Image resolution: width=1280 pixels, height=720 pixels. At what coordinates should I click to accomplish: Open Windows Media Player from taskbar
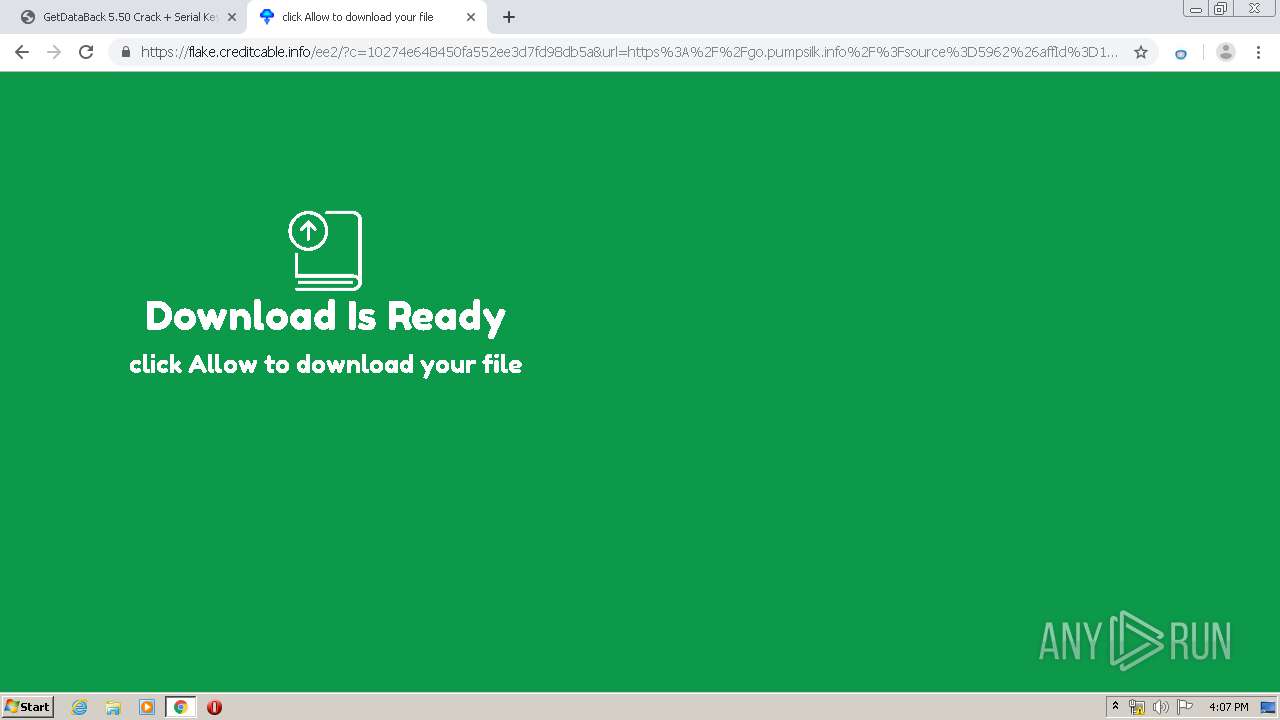point(147,707)
